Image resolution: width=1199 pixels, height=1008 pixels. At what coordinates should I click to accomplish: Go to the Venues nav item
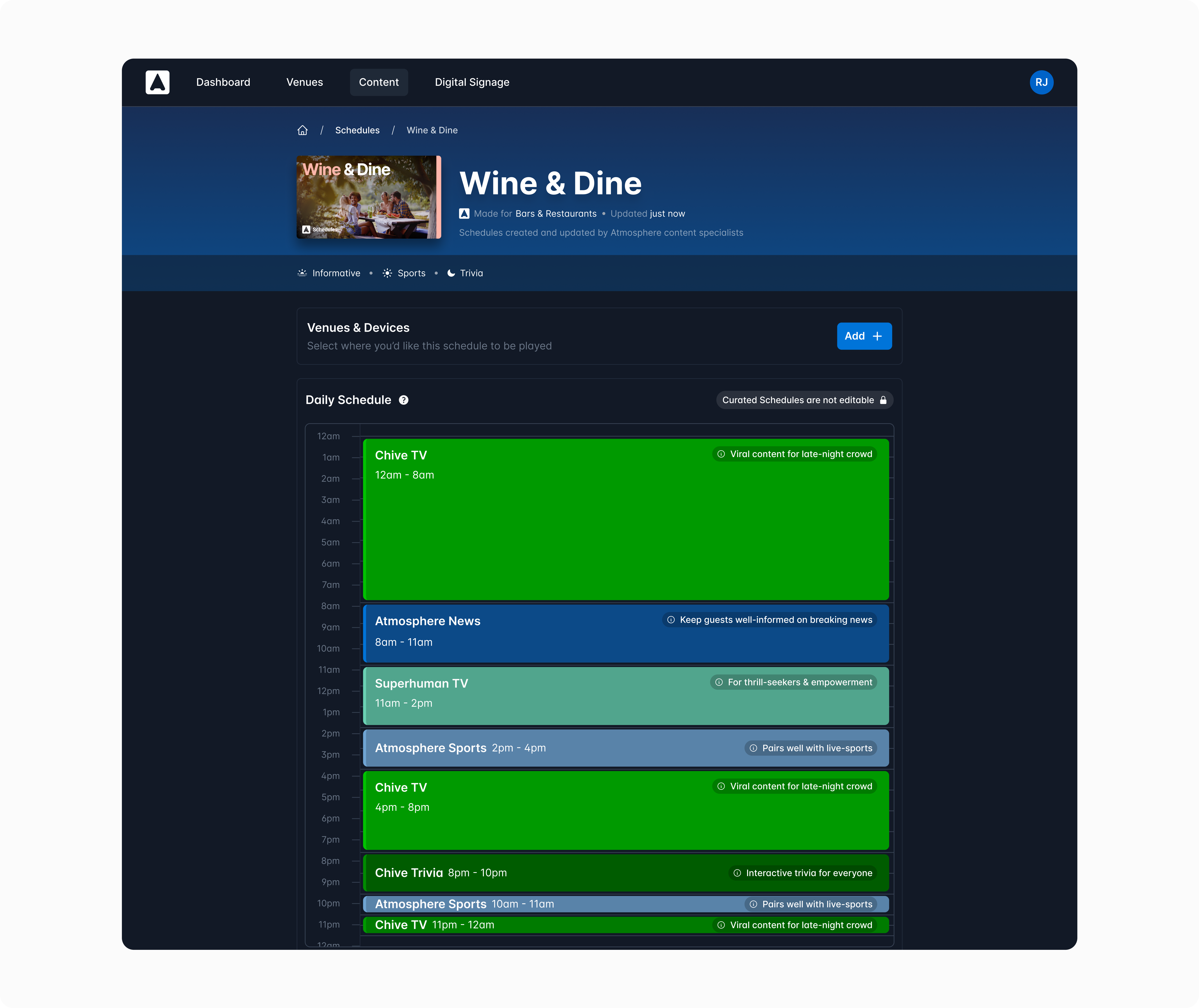[305, 82]
